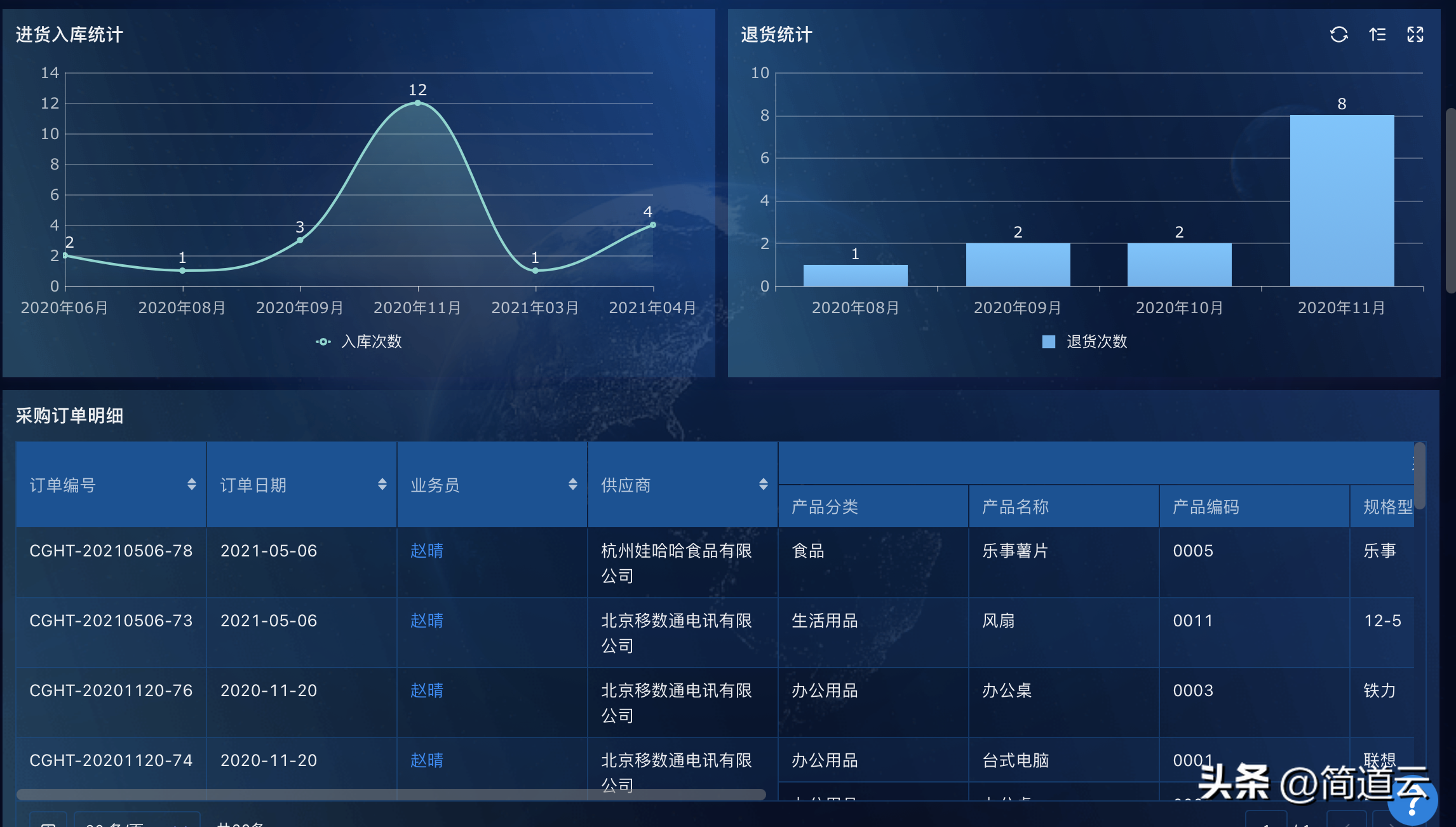Click the 2020年11月 return bar
This screenshot has width=1456, height=827.
click(1342, 200)
